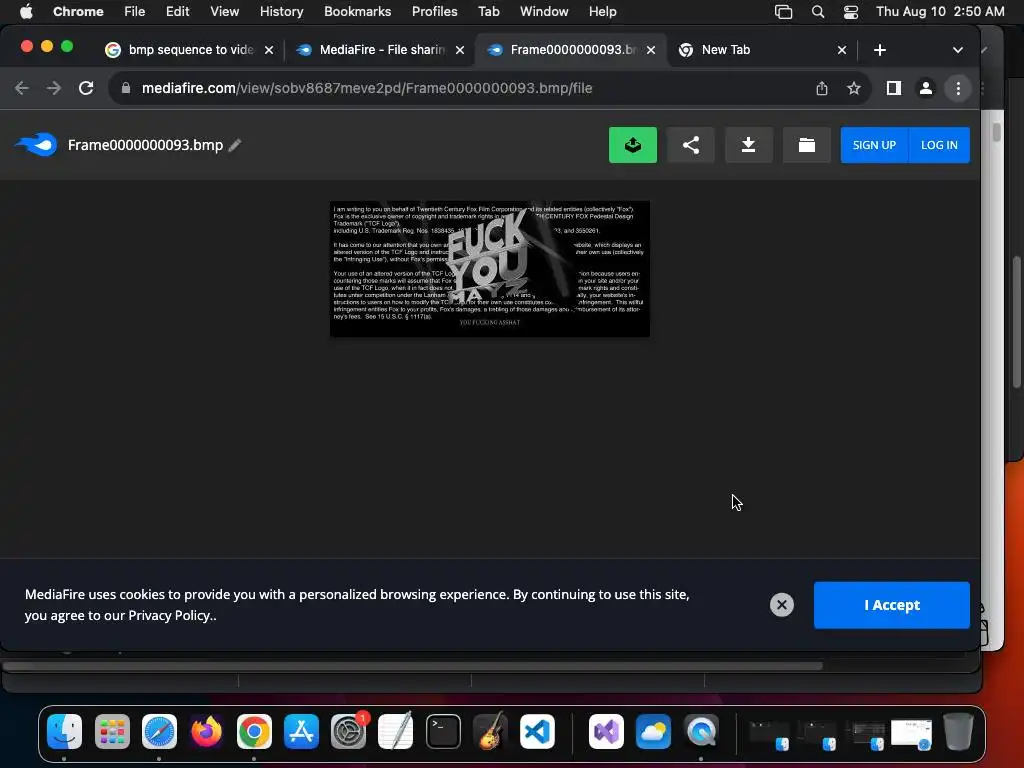The height and width of the screenshot is (768, 1024).
Task: Open the Apple menu
Action: [25, 11]
